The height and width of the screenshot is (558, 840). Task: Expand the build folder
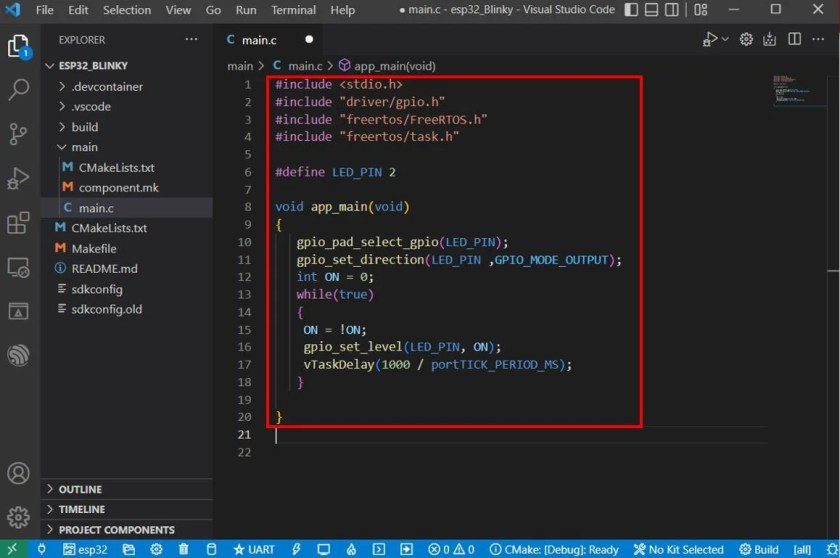point(84,127)
